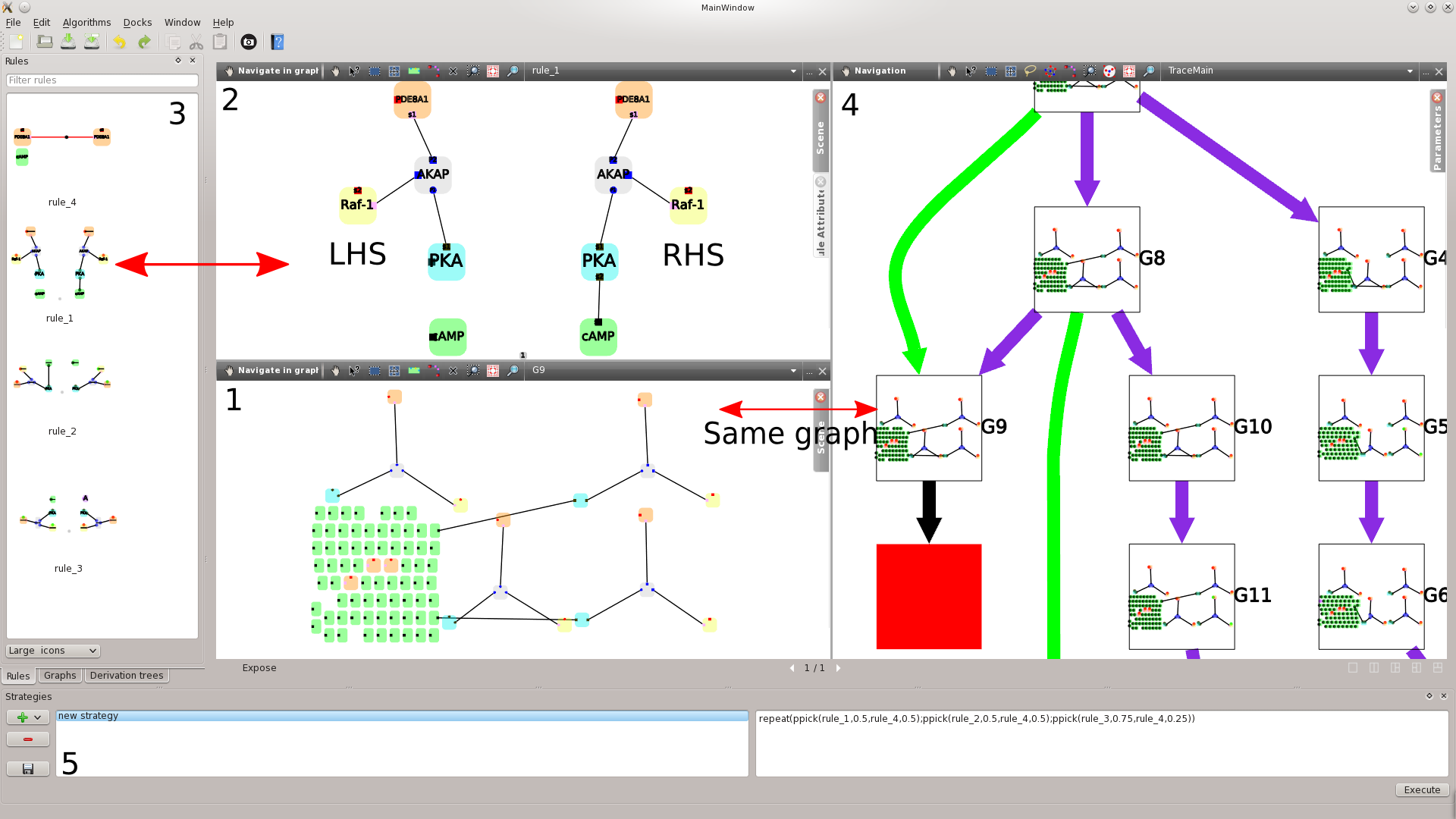Toggle float on the Rules dock
The height and width of the screenshot is (819, 1456).
(178, 61)
